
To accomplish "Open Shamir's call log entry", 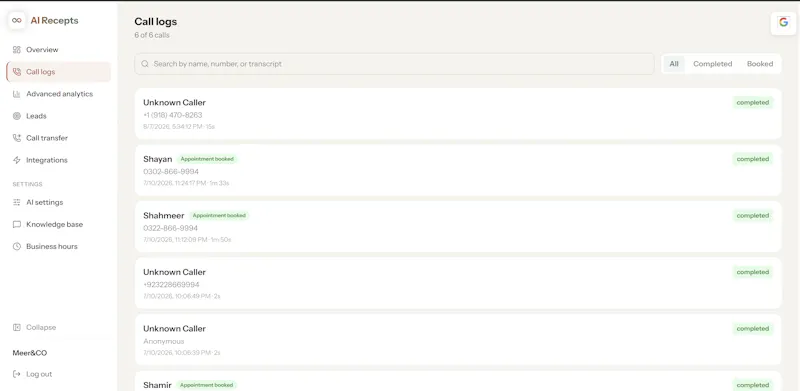I will tap(458, 381).
